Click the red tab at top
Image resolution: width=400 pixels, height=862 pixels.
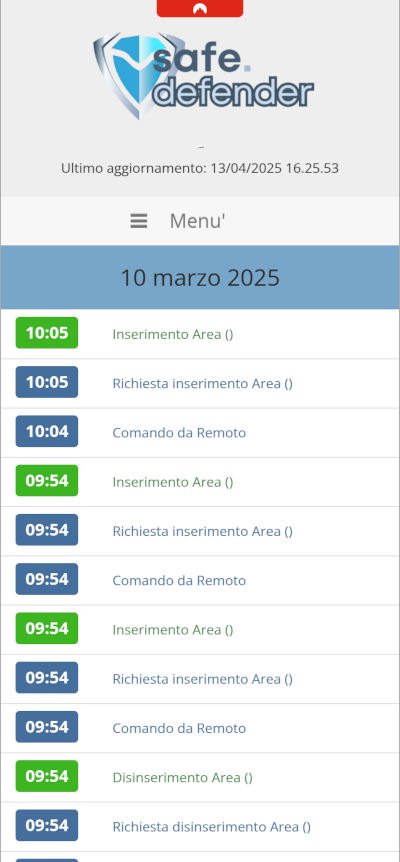(200, 8)
